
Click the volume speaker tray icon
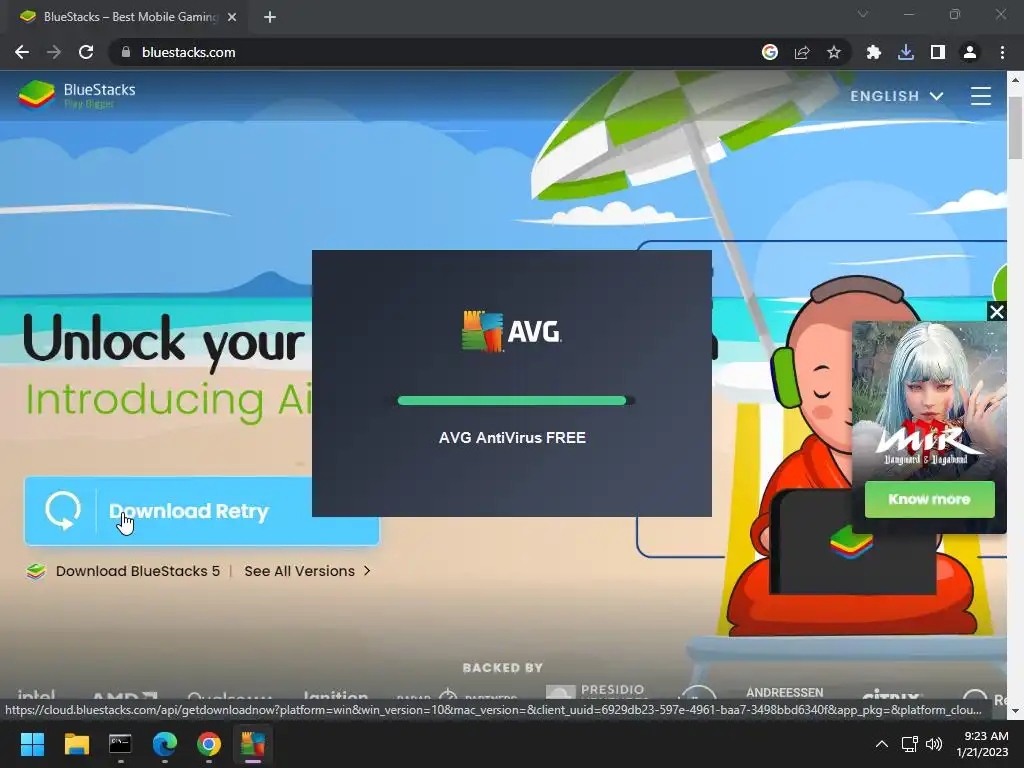pyautogui.click(x=935, y=744)
